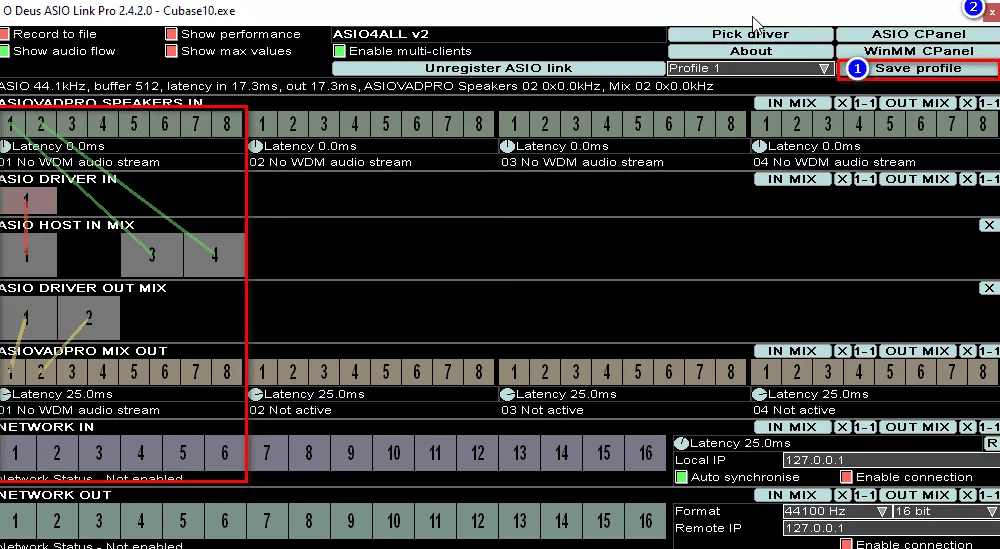Open the 44100 Hz format dropdown
Viewport: 1000px width, 549px height.
pos(836,511)
